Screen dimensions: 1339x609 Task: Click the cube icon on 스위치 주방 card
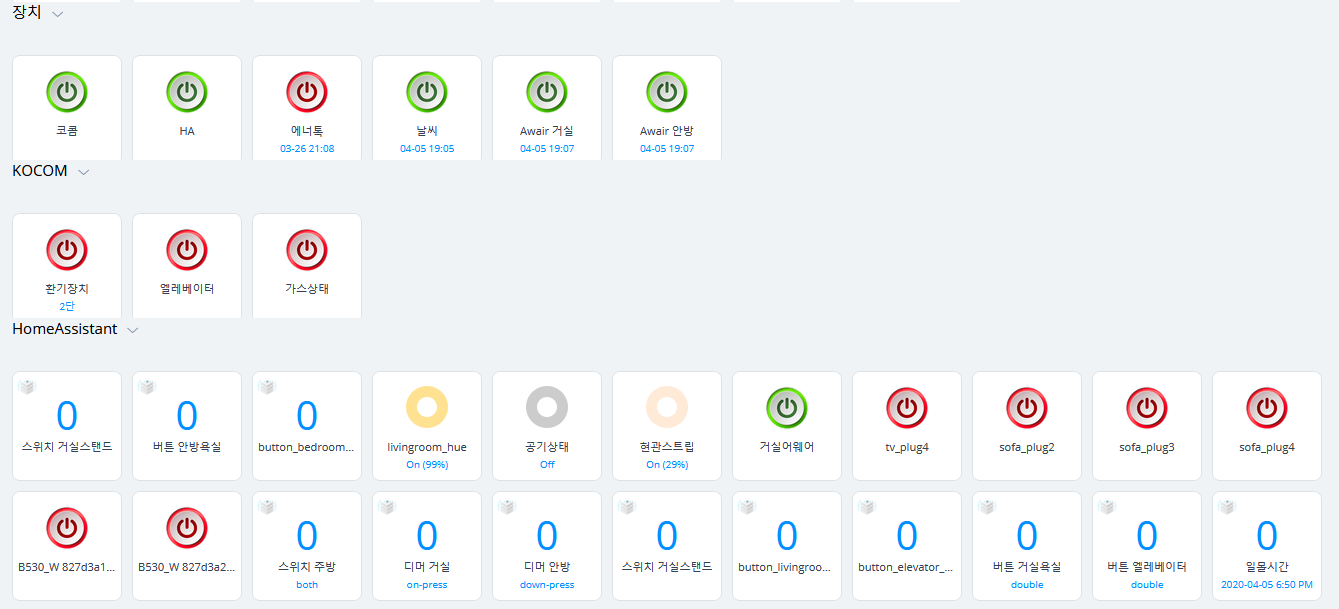(267, 507)
